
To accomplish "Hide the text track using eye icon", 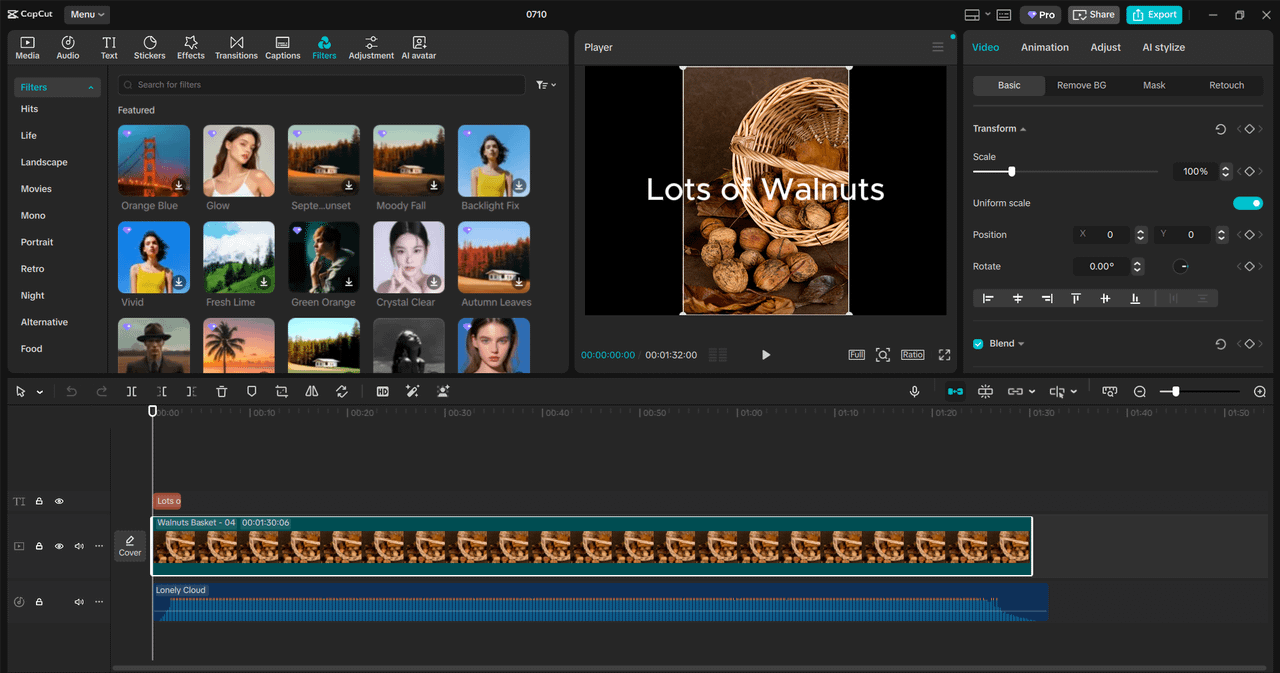I will (x=59, y=501).
